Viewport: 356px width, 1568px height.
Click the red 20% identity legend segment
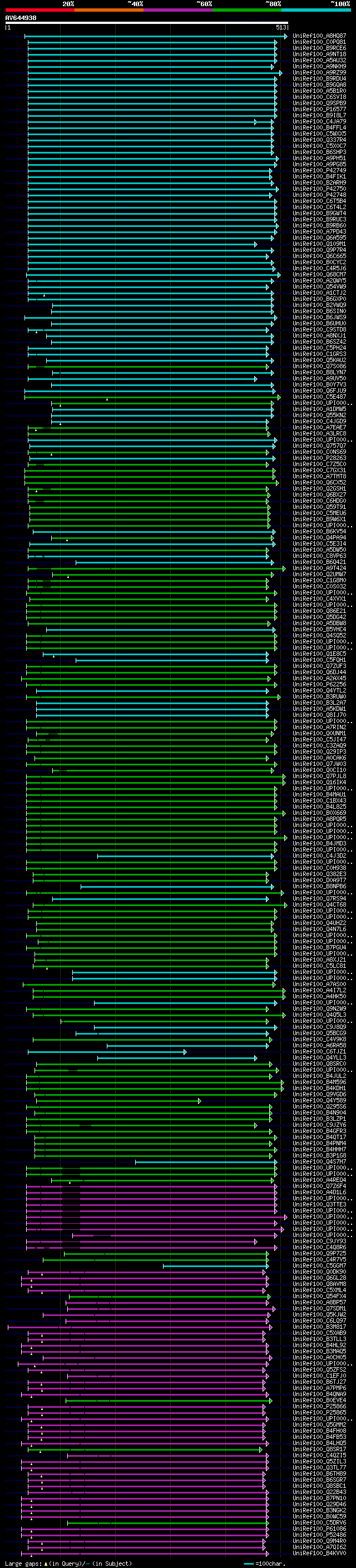(39, 11)
